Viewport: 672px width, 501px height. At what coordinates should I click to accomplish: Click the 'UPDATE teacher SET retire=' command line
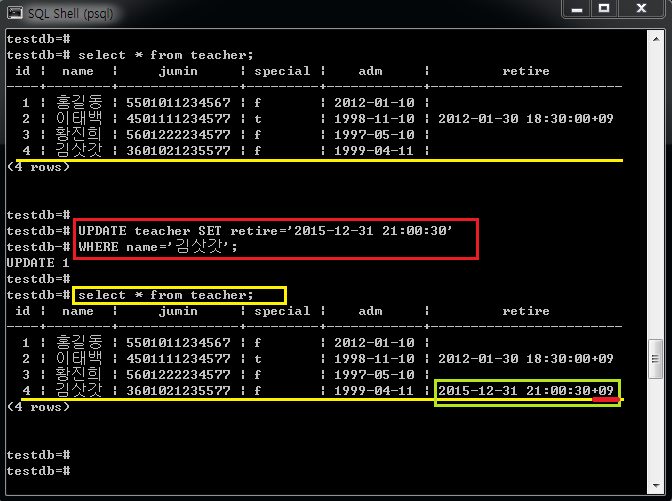point(265,231)
